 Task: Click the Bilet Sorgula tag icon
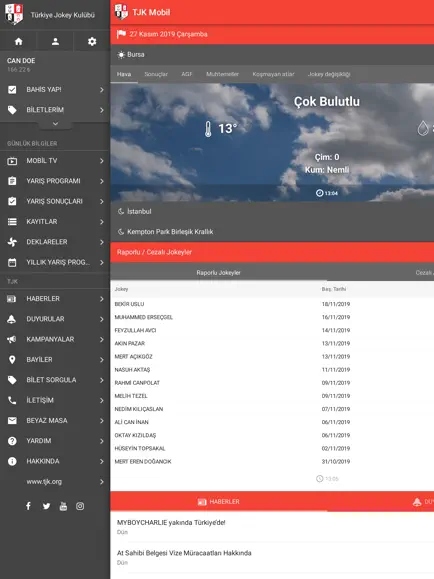click(12, 380)
